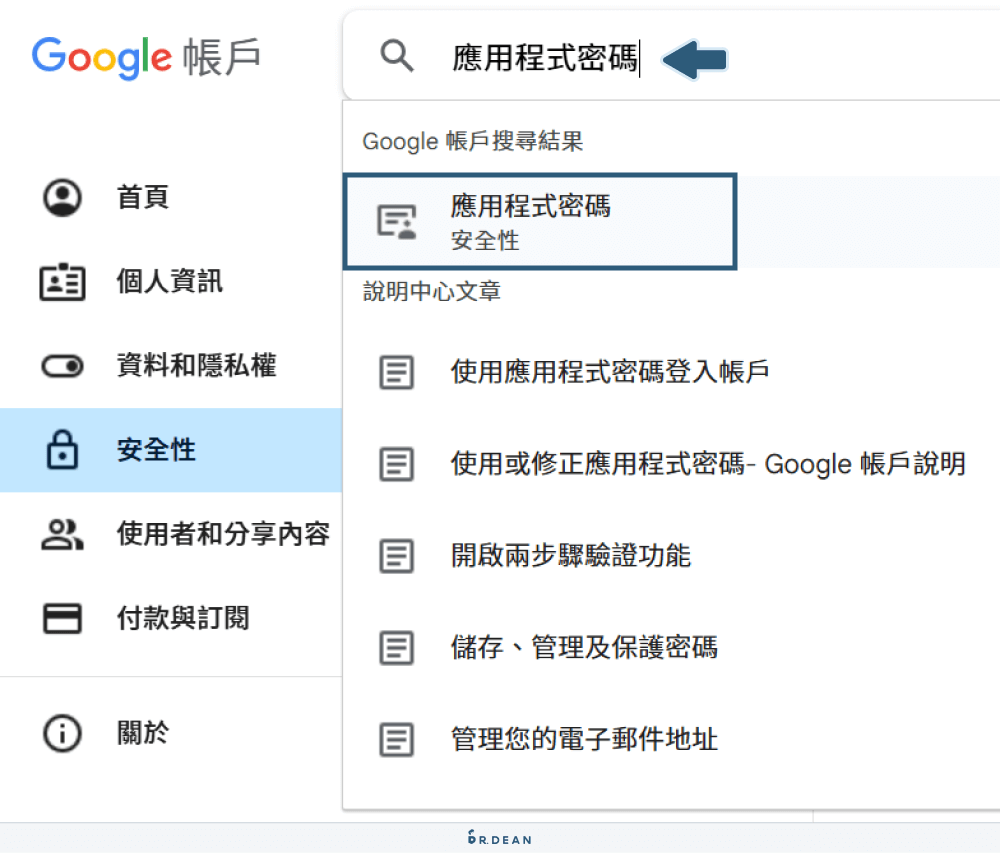Click the 首頁 home icon in sidebar
Image resolution: width=1000 pixels, height=853 pixels.
[x=62, y=197]
